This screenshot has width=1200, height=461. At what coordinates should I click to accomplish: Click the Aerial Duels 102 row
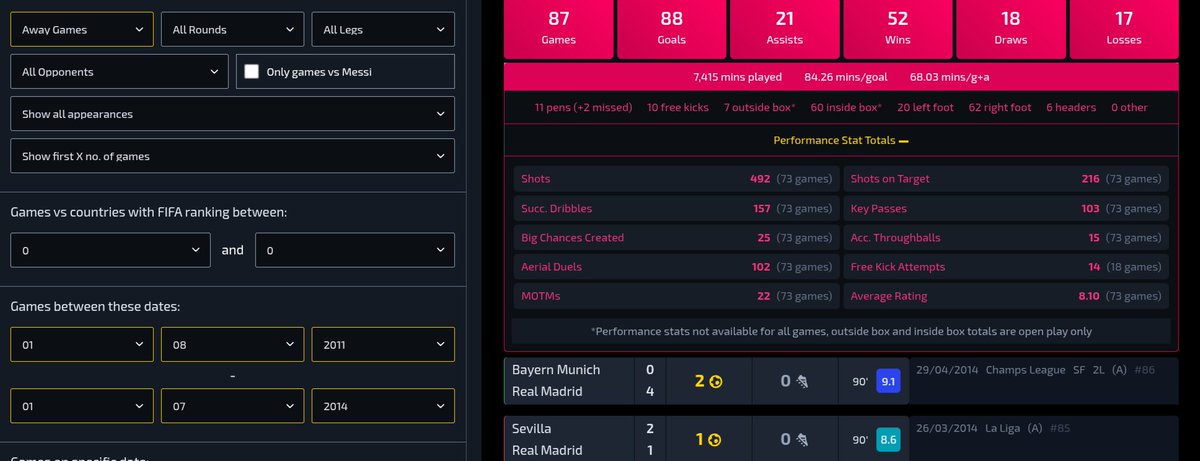pos(676,267)
